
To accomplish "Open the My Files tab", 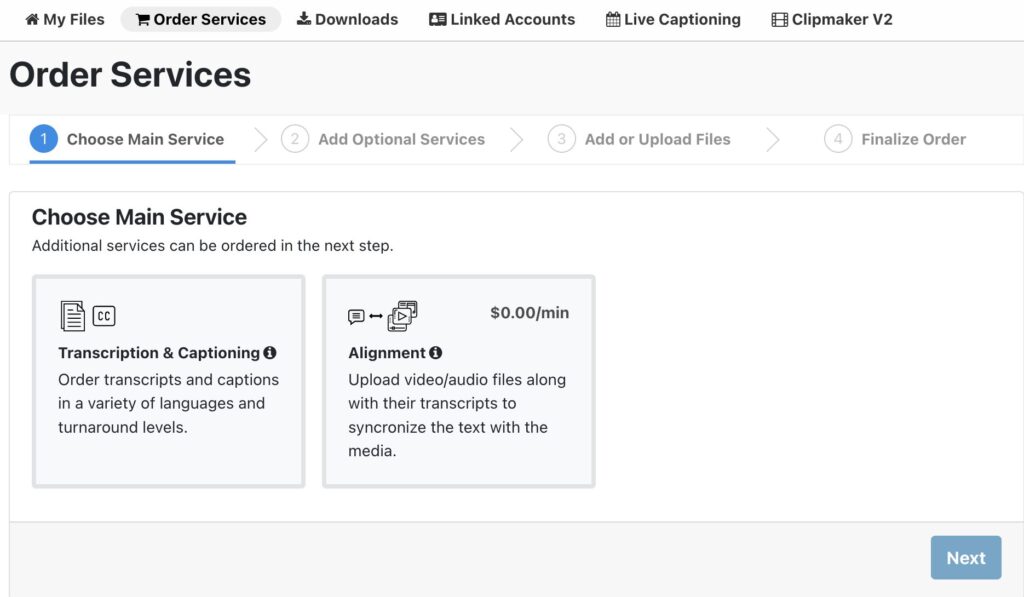I will (x=65, y=20).
